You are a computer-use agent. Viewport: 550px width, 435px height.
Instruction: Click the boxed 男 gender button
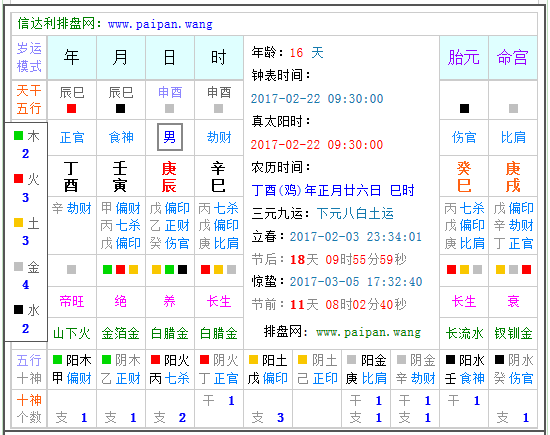[170, 137]
